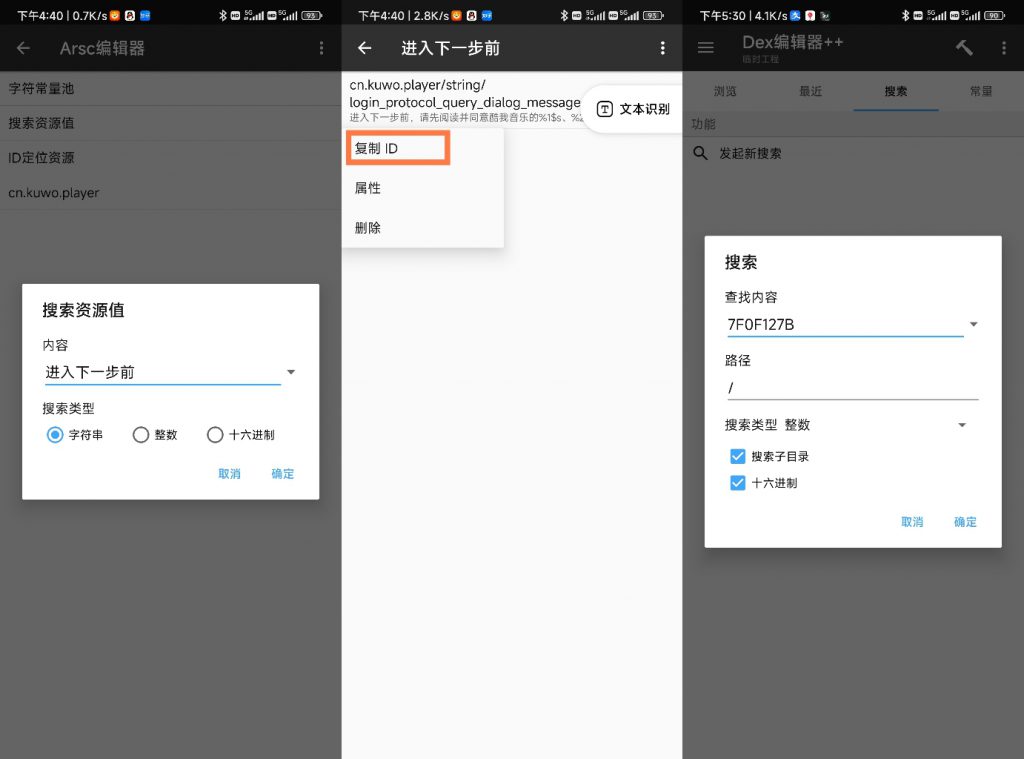Screen dimensions: 1024x759
Task: Confirm the search with 确定
Action: tap(964, 521)
